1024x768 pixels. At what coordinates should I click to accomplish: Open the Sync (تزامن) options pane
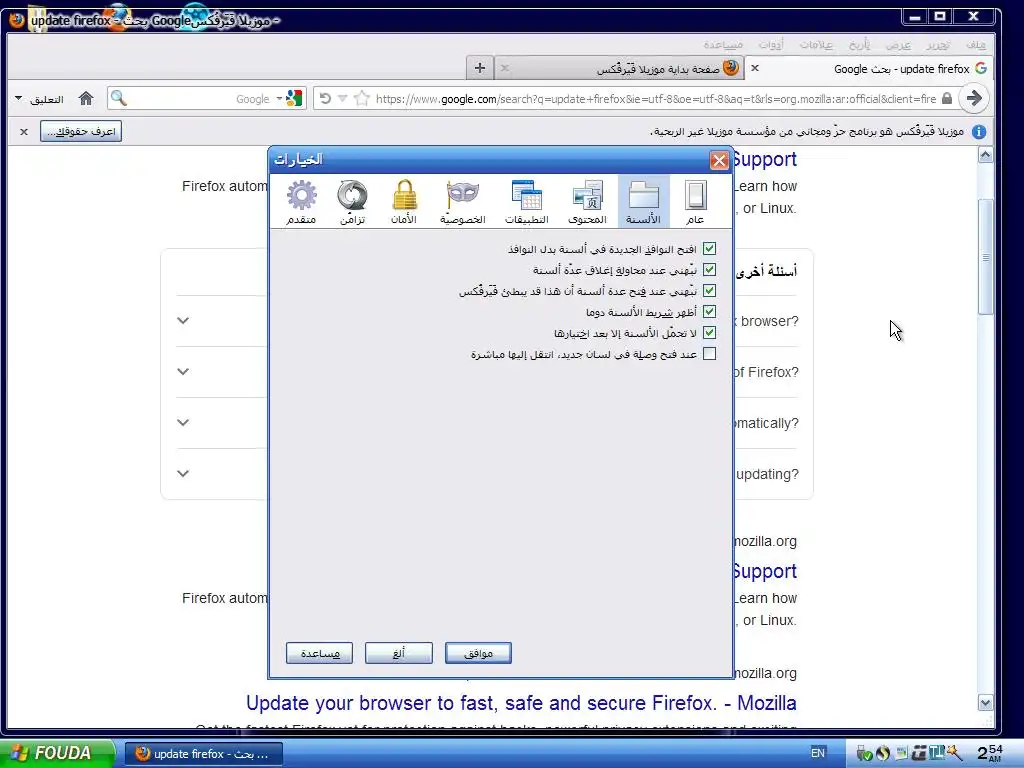352,202
